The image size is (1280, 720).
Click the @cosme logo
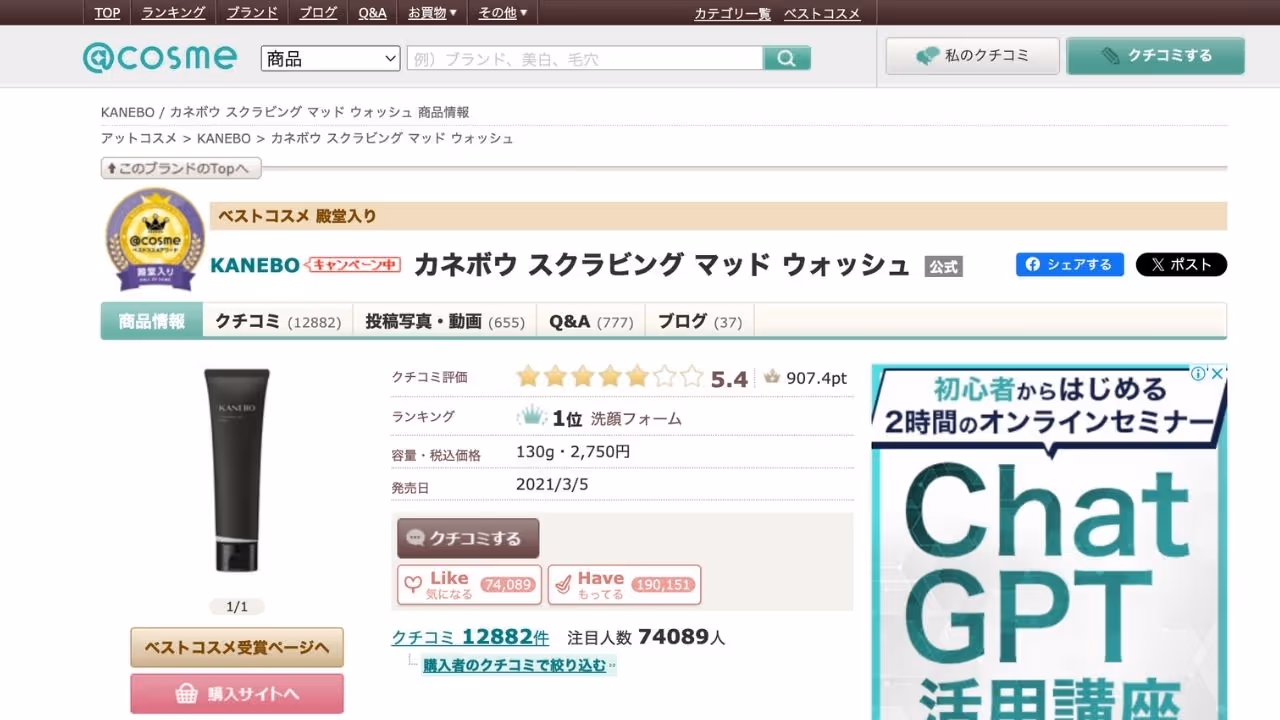pos(160,57)
